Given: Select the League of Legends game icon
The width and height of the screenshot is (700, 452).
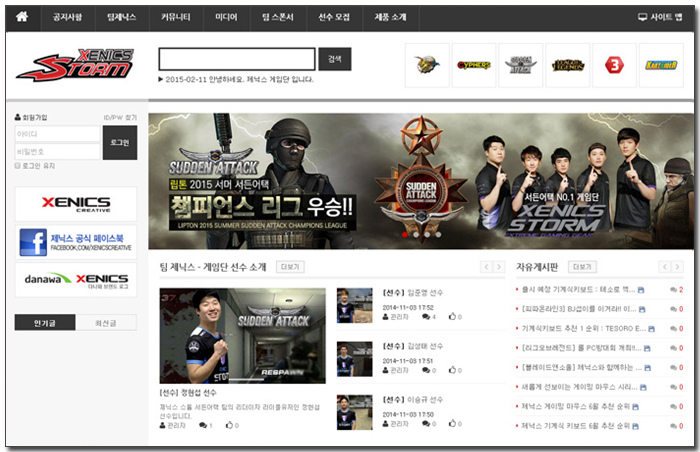Looking at the screenshot, I should click(x=568, y=65).
